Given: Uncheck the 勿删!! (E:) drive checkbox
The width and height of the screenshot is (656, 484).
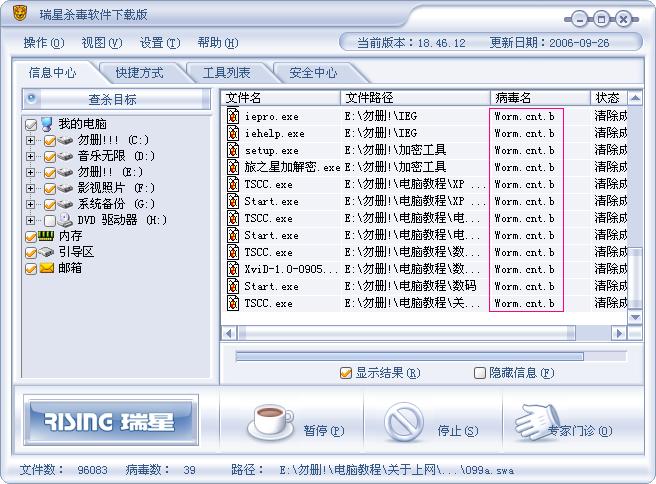Looking at the screenshot, I should point(50,172).
